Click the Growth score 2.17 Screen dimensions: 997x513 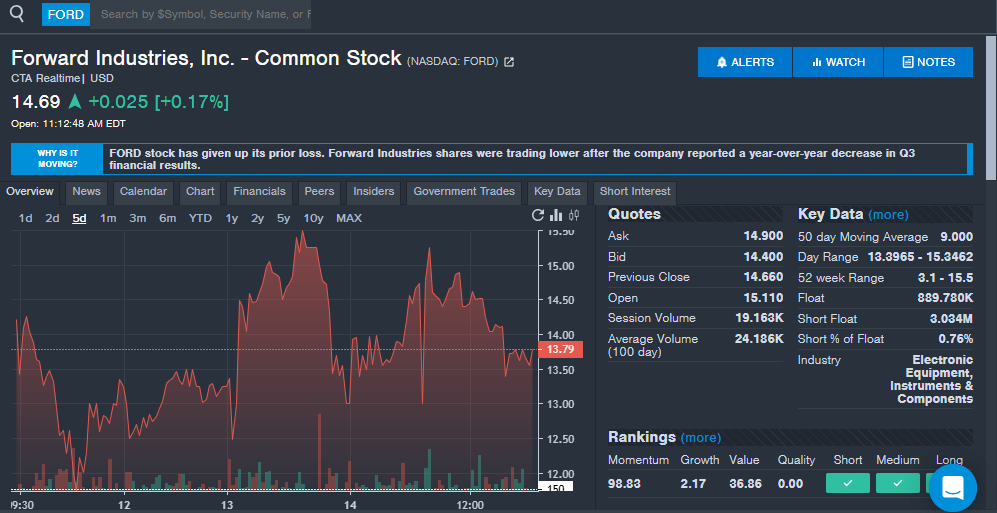(x=693, y=484)
